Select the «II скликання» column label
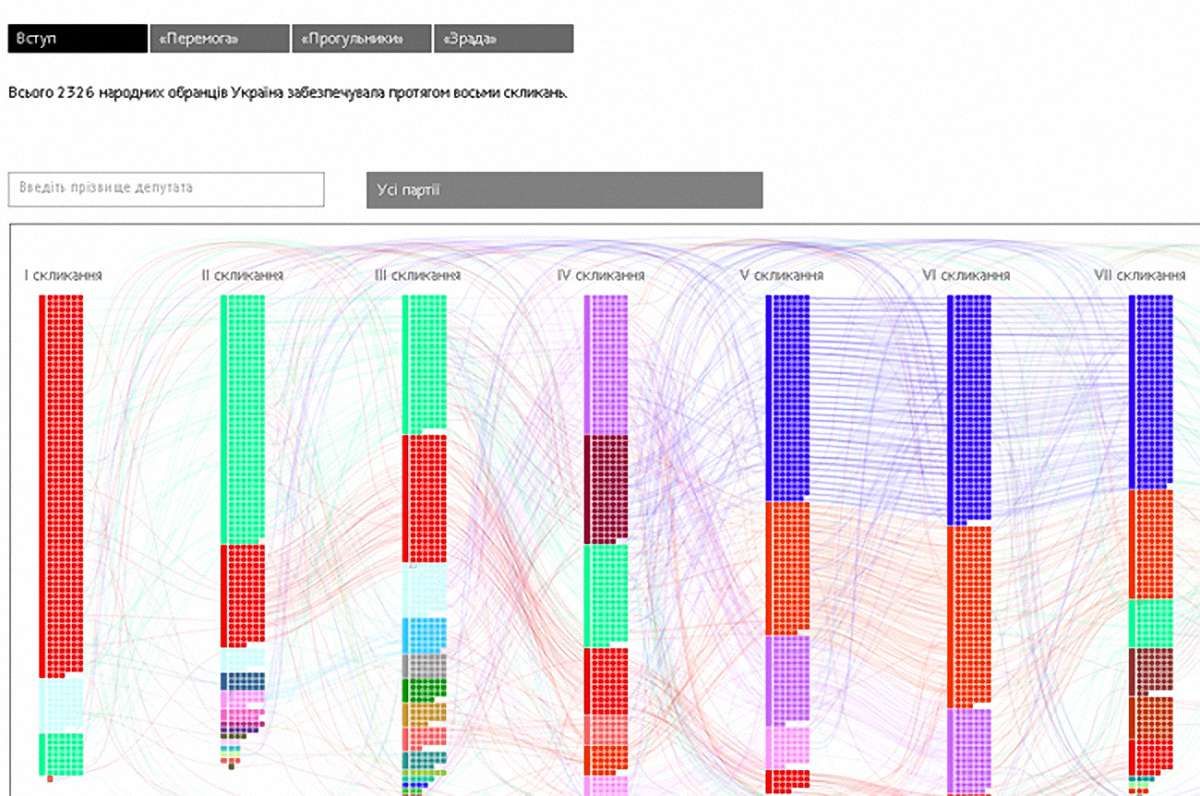Viewport: 1200px width, 796px height. [243, 275]
